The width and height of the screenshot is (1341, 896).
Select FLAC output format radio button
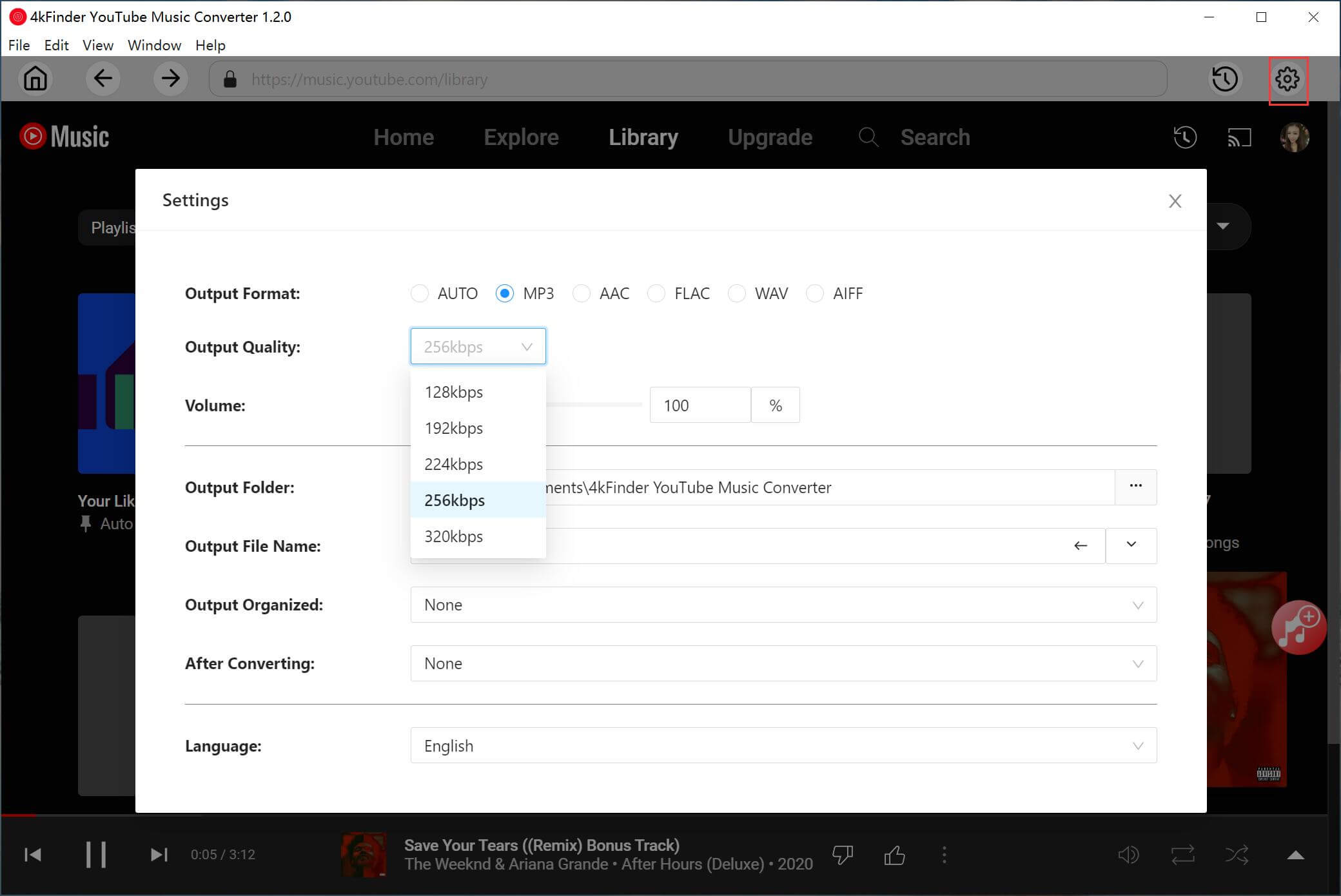click(657, 293)
